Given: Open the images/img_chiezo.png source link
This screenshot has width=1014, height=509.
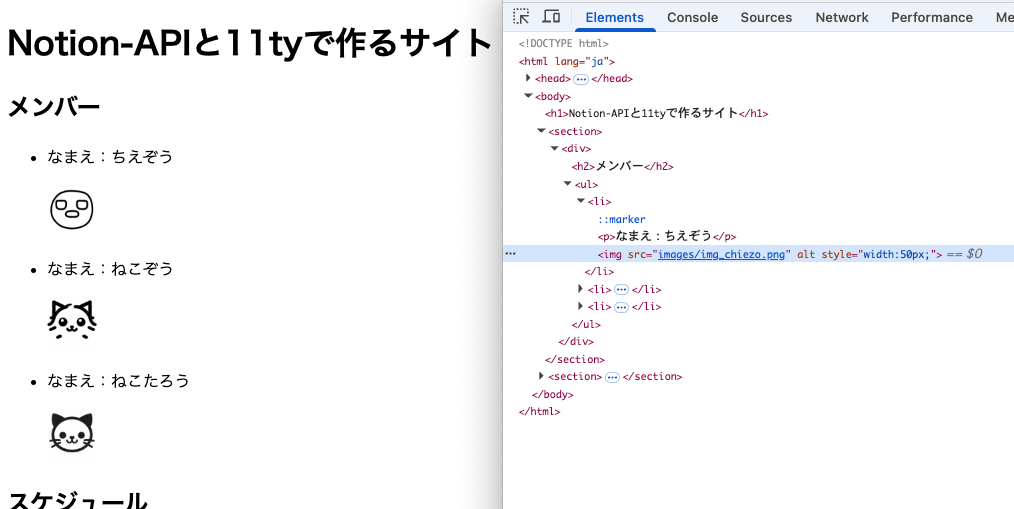Looking at the screenshot, I should [721, 254].
